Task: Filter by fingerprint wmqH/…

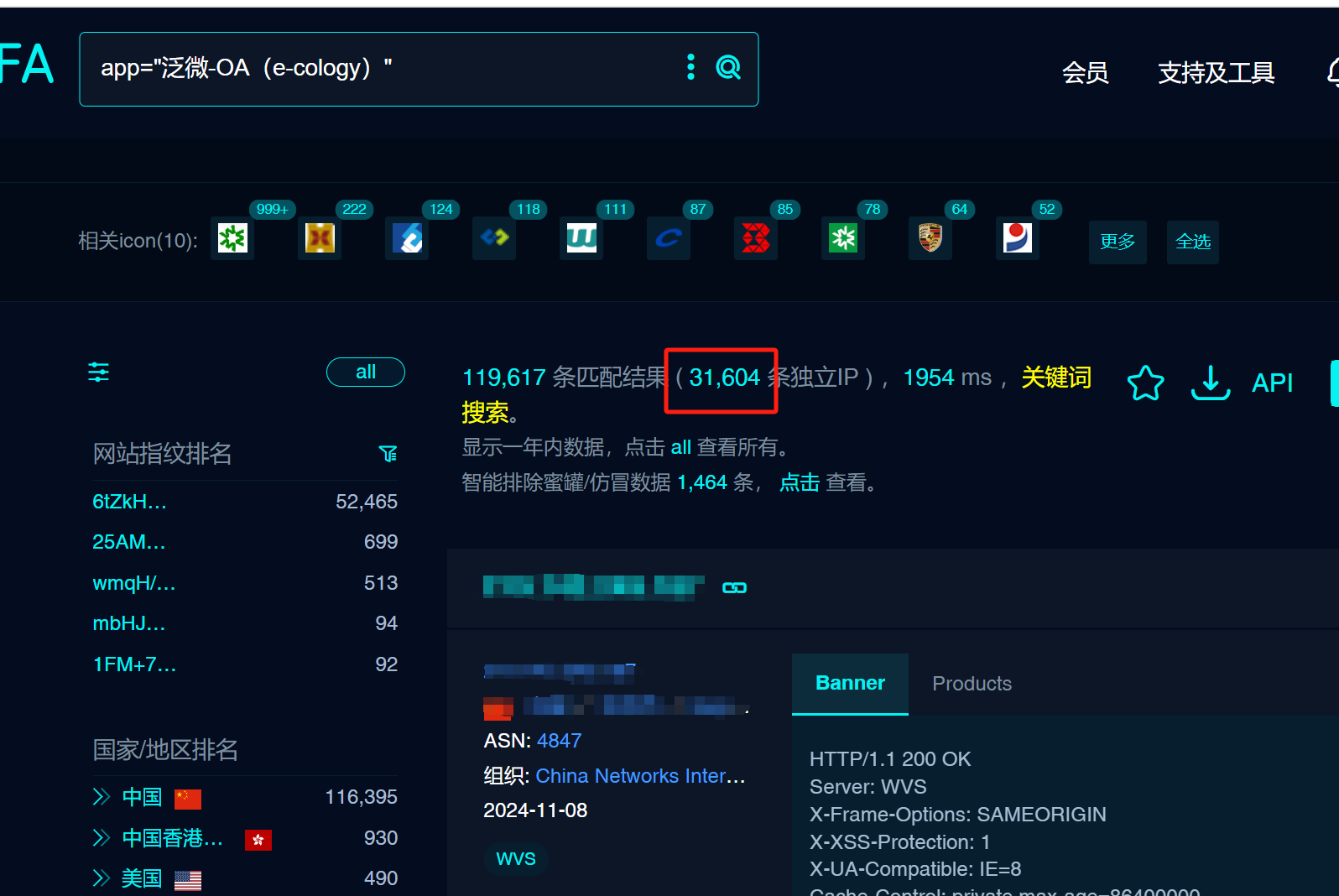Action: (134, 583)
